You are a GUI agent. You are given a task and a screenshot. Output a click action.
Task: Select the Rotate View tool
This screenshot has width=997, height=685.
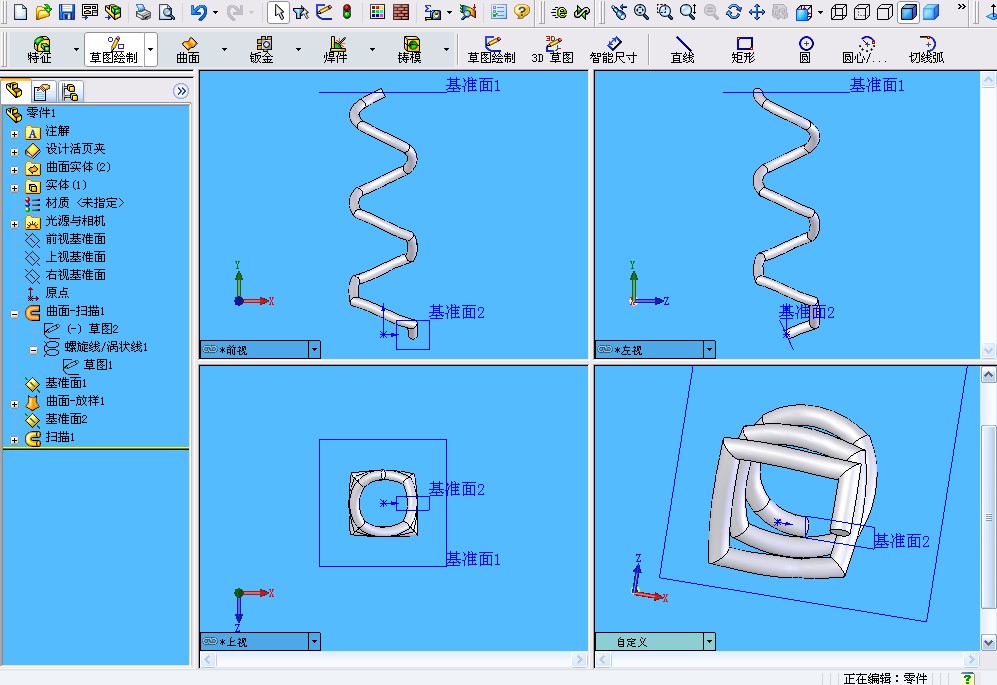coord(734,11)
